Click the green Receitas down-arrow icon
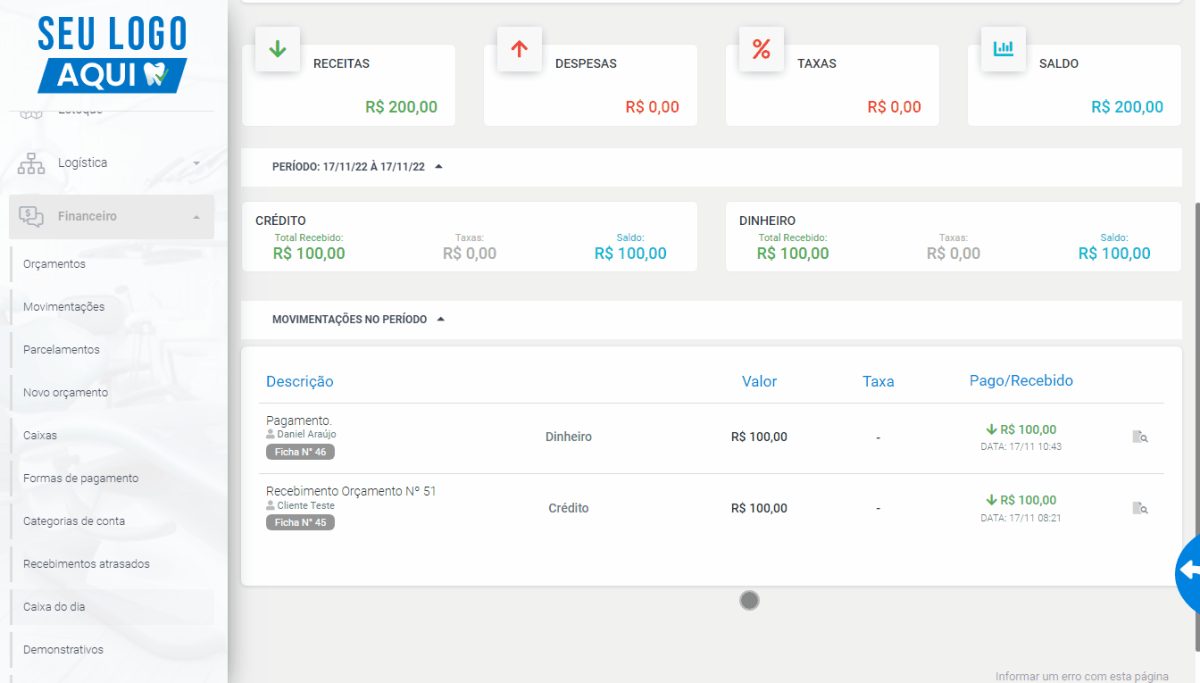The height and width of the screenshot is (683, 1200). pos(278,49)
